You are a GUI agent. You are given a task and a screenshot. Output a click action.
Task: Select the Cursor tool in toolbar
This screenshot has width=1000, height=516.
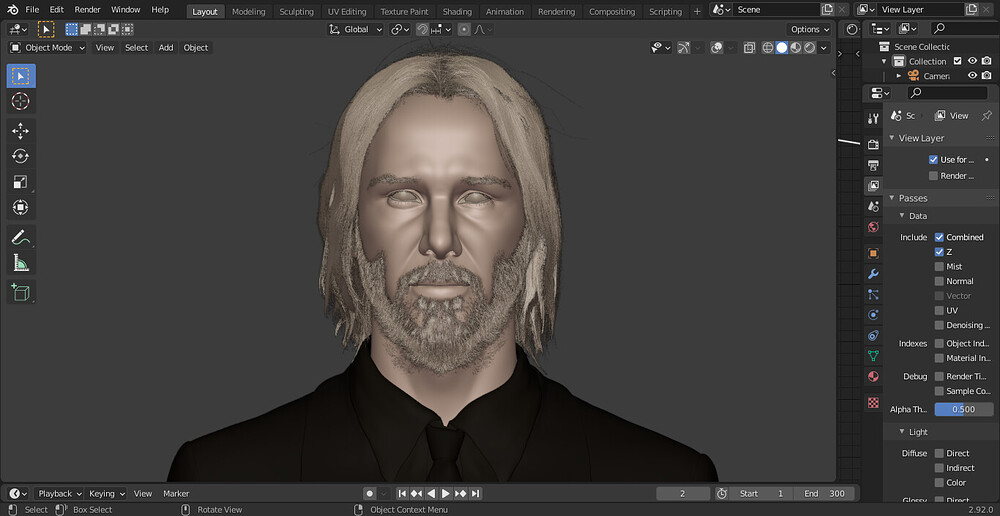(20, 101)
